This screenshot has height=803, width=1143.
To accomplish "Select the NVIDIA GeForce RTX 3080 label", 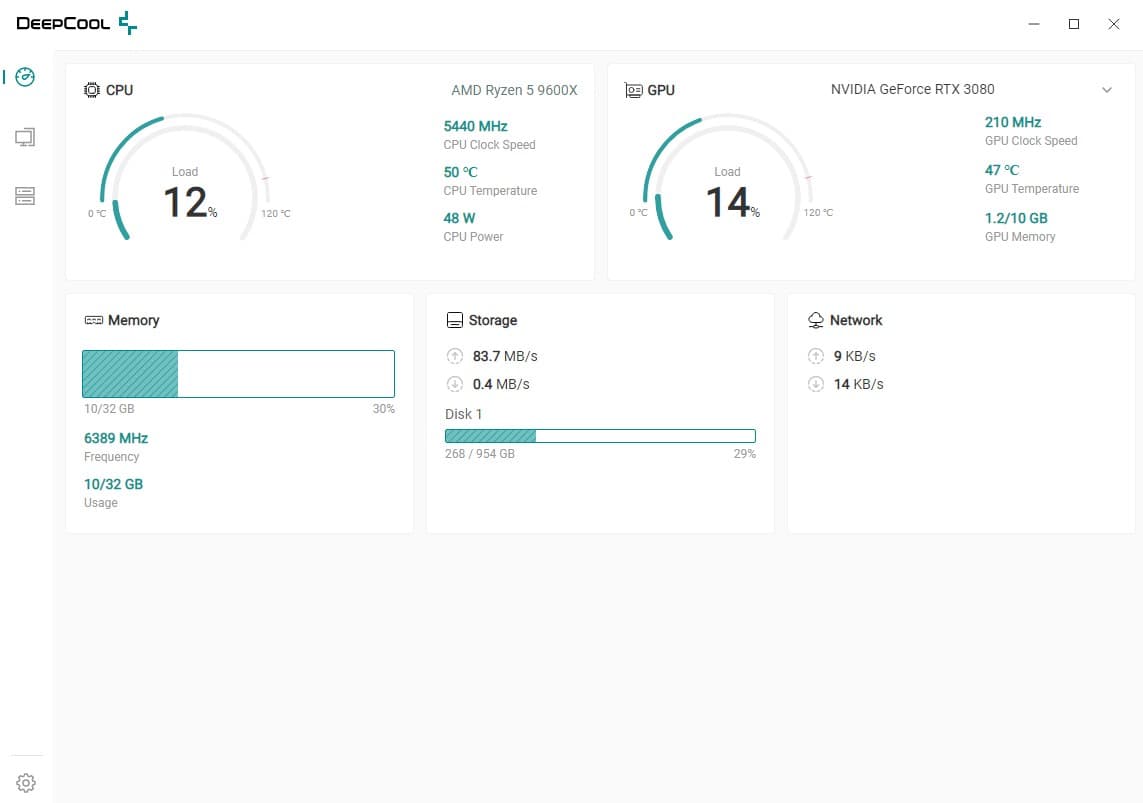I will 912,90.
